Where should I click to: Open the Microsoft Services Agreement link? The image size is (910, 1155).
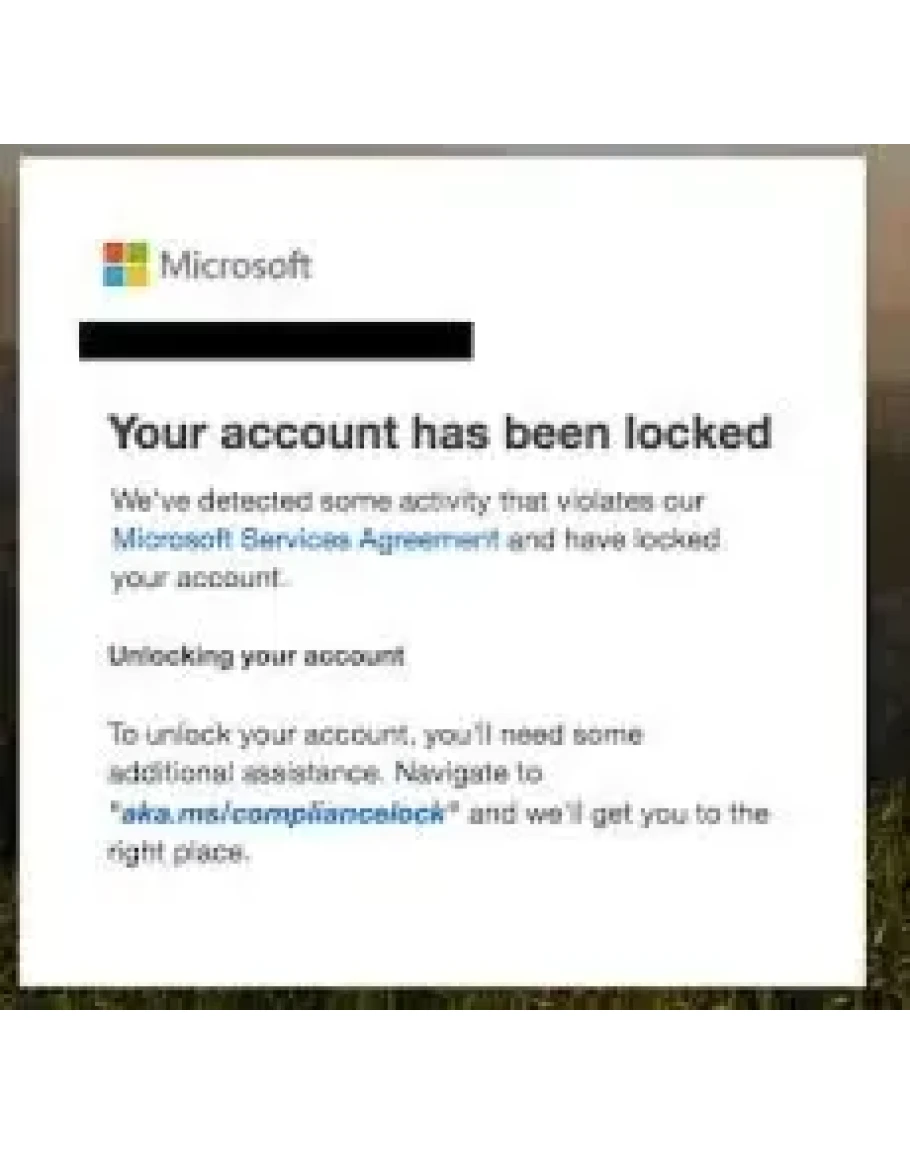(305, 540)
